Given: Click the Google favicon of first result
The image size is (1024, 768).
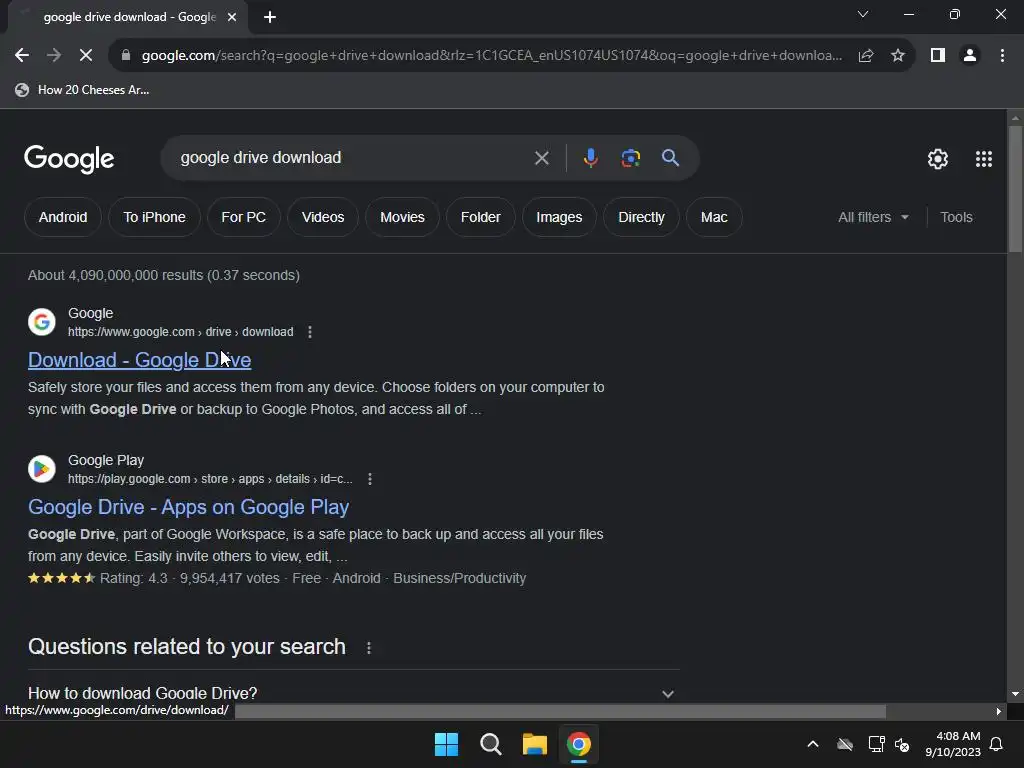Looking at the screenshot, I should 41,322.
